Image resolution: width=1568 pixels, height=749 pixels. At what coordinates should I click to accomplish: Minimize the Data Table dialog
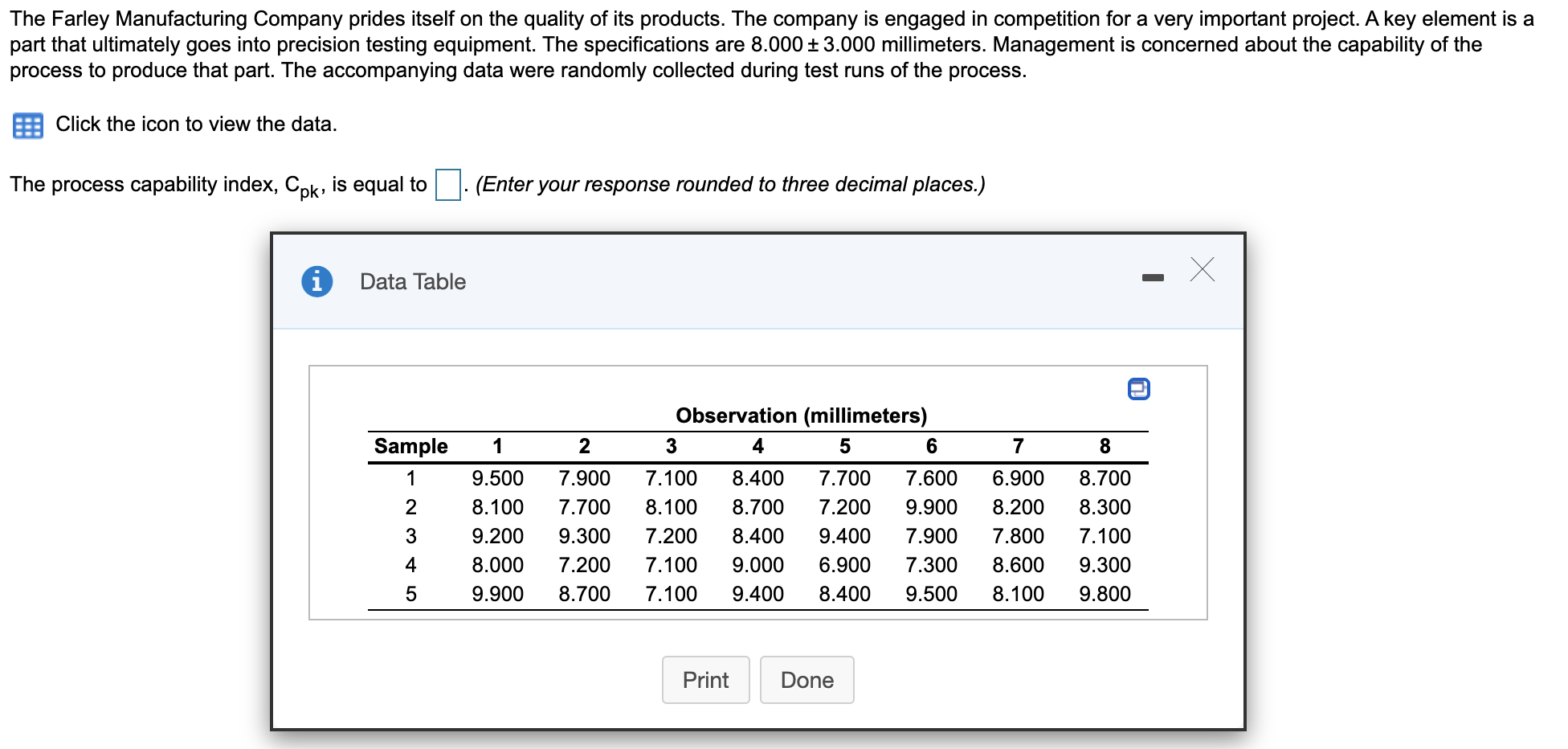[1152, 278]
